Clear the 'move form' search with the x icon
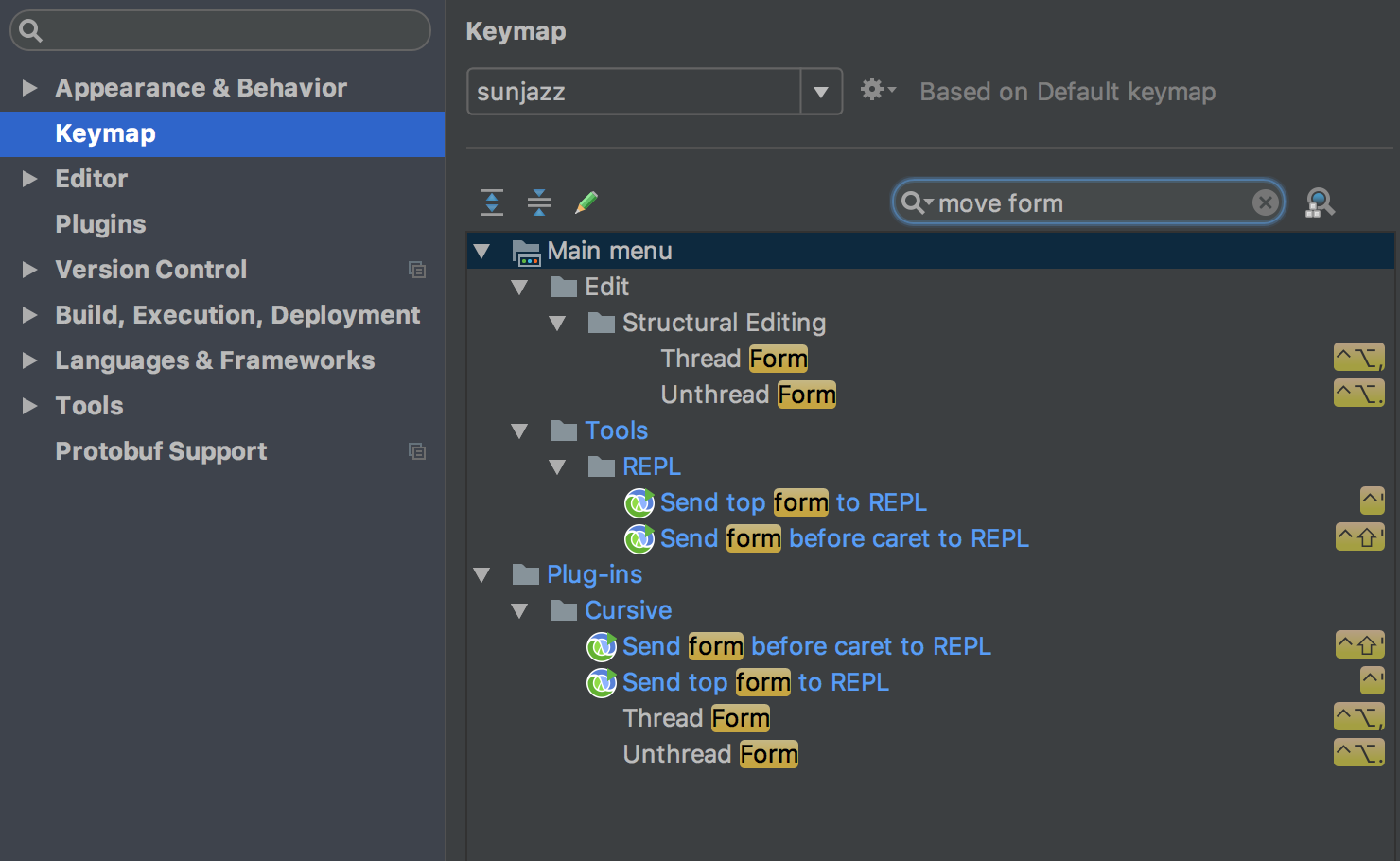This screenshot has width=1400, height=861. click(x=1265, y=202)
